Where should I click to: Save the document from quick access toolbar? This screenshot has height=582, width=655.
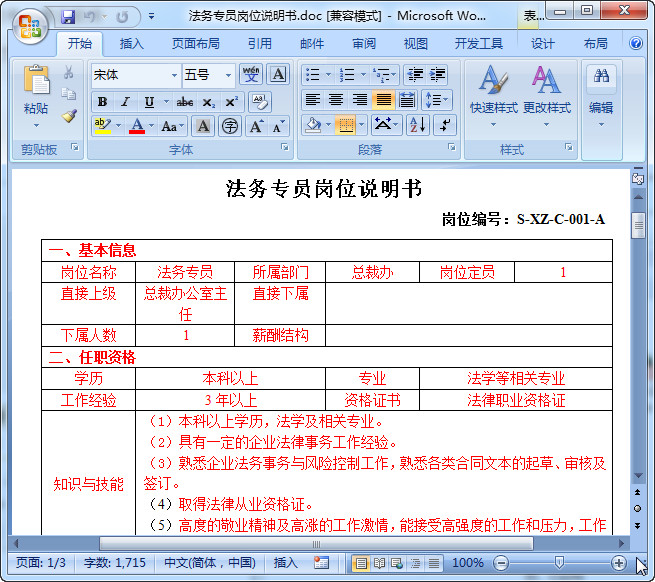click(68, 17)
